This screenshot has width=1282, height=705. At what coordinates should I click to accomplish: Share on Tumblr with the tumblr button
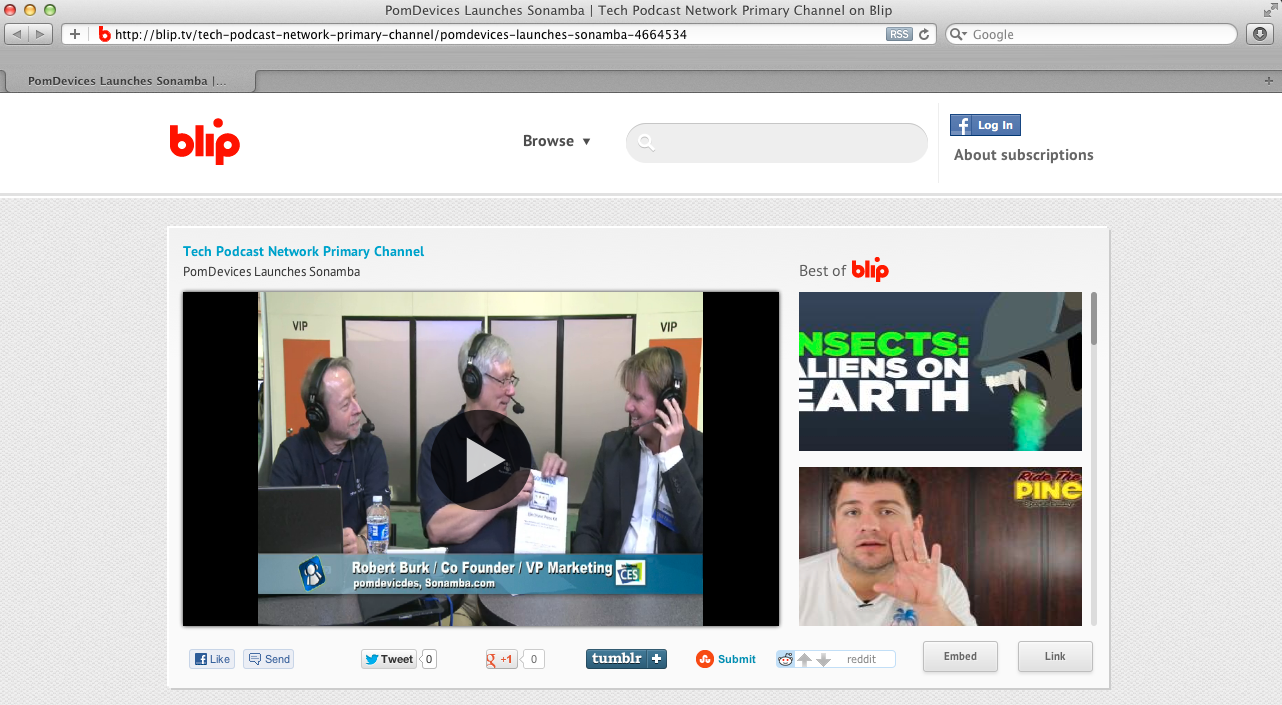(626, 659)
